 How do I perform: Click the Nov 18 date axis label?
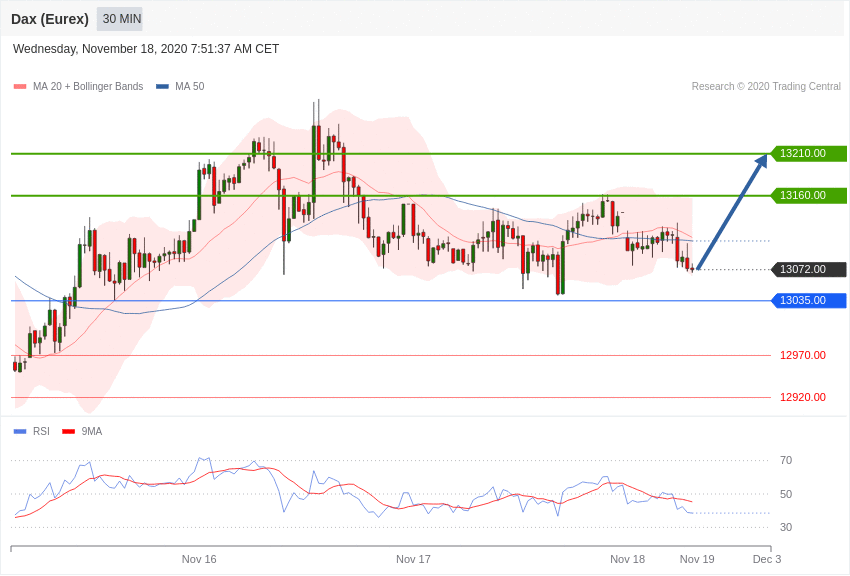(628, 559)
